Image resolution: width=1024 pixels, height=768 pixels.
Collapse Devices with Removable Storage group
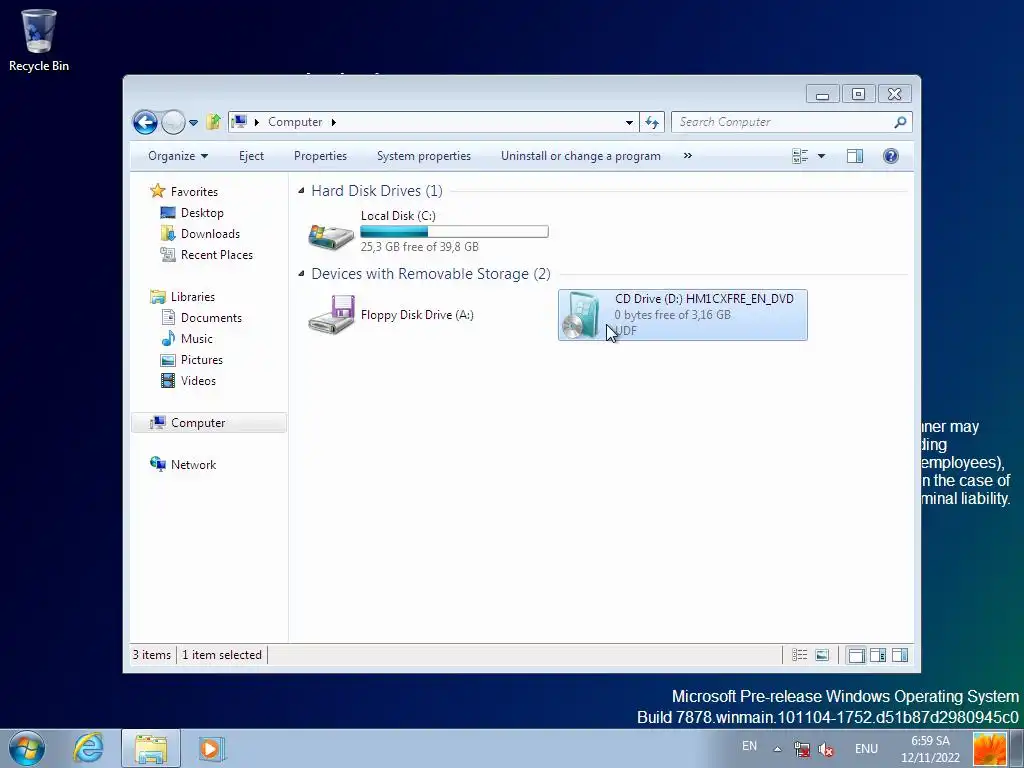(301, 274)
